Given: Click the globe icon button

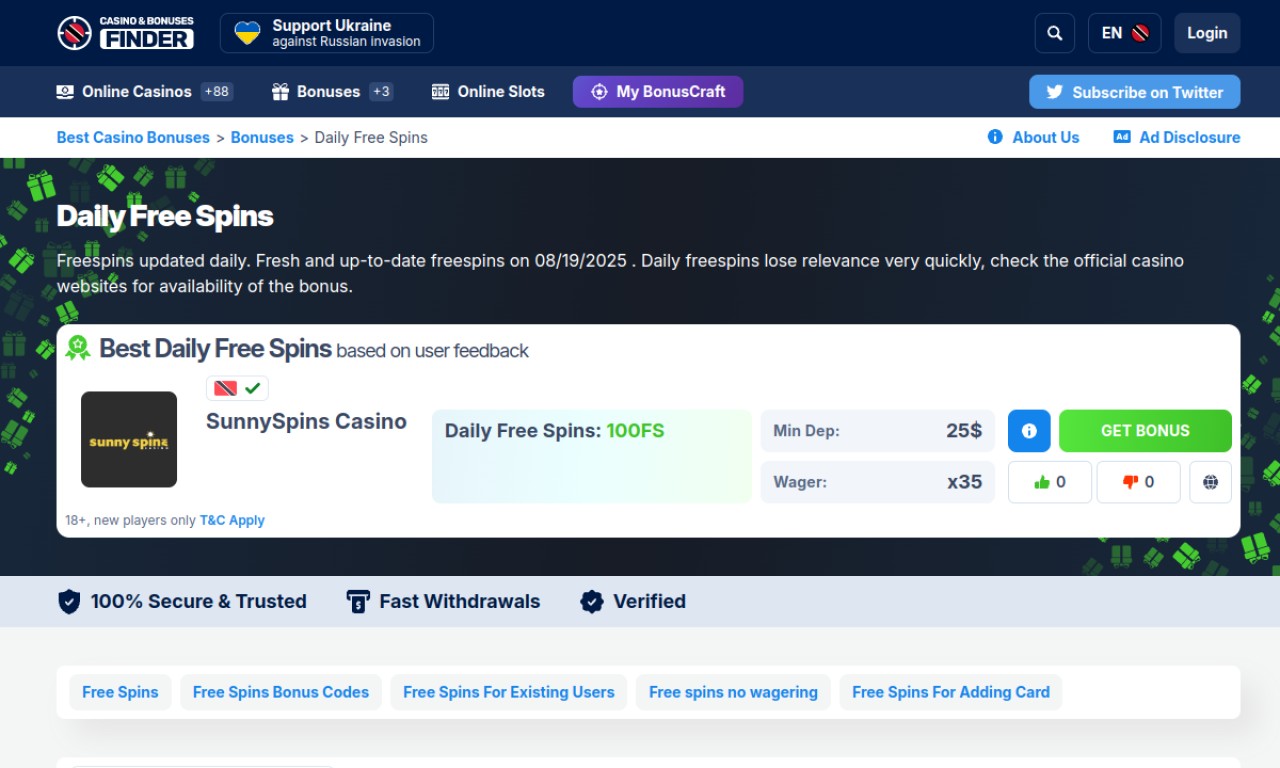Looking at the screenshot, I should tap(1211, 482).
